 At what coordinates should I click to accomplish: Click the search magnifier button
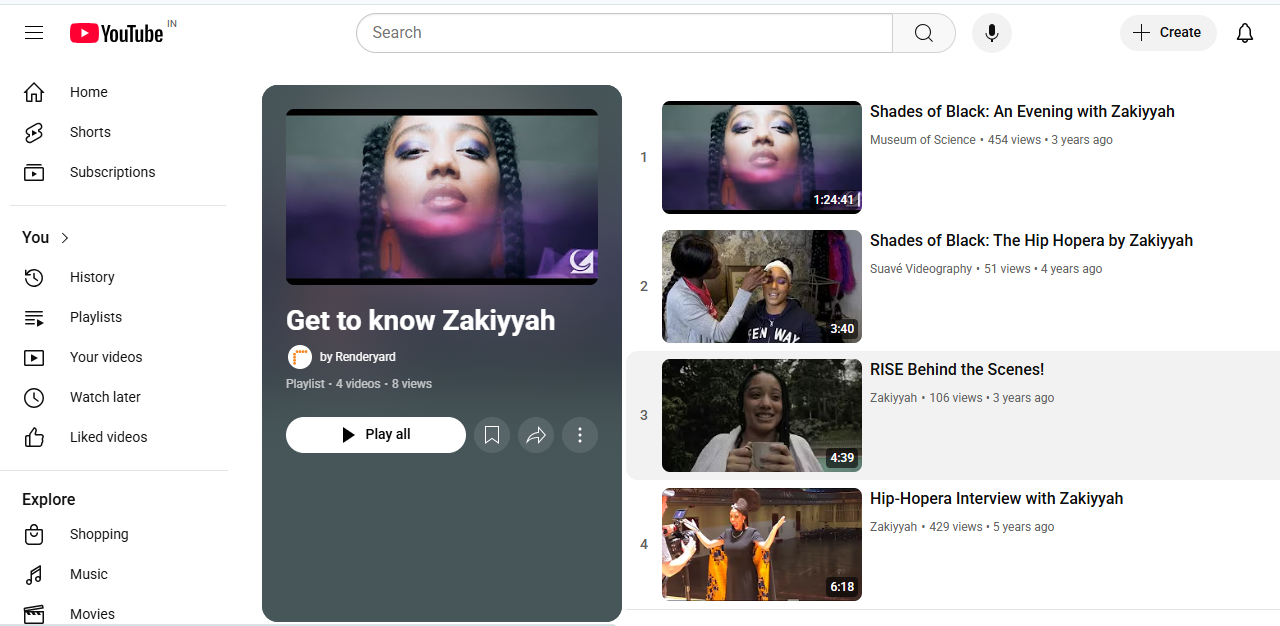(x=923, y=33)
